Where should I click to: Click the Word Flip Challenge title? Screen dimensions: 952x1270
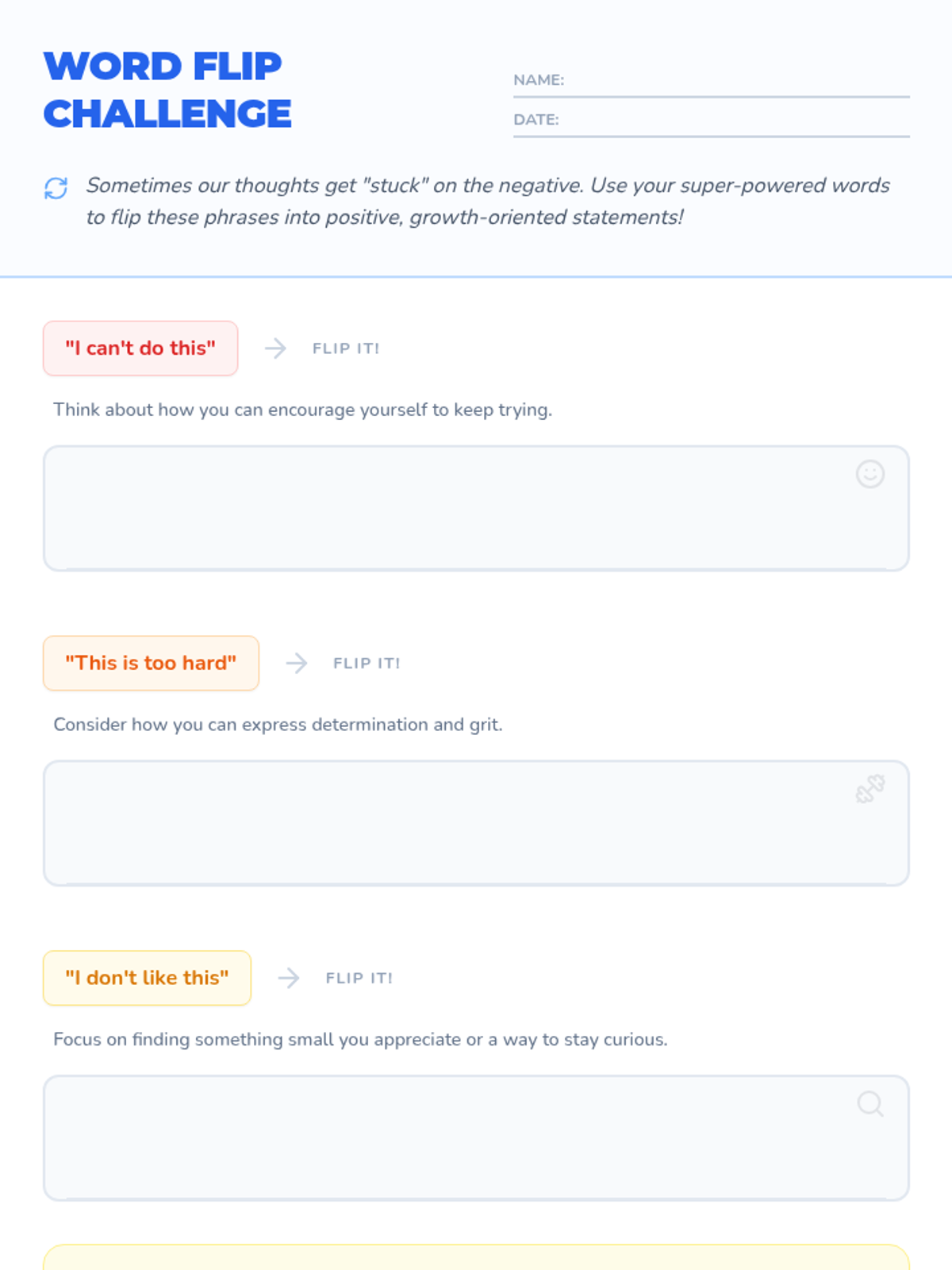coord(167,90)
